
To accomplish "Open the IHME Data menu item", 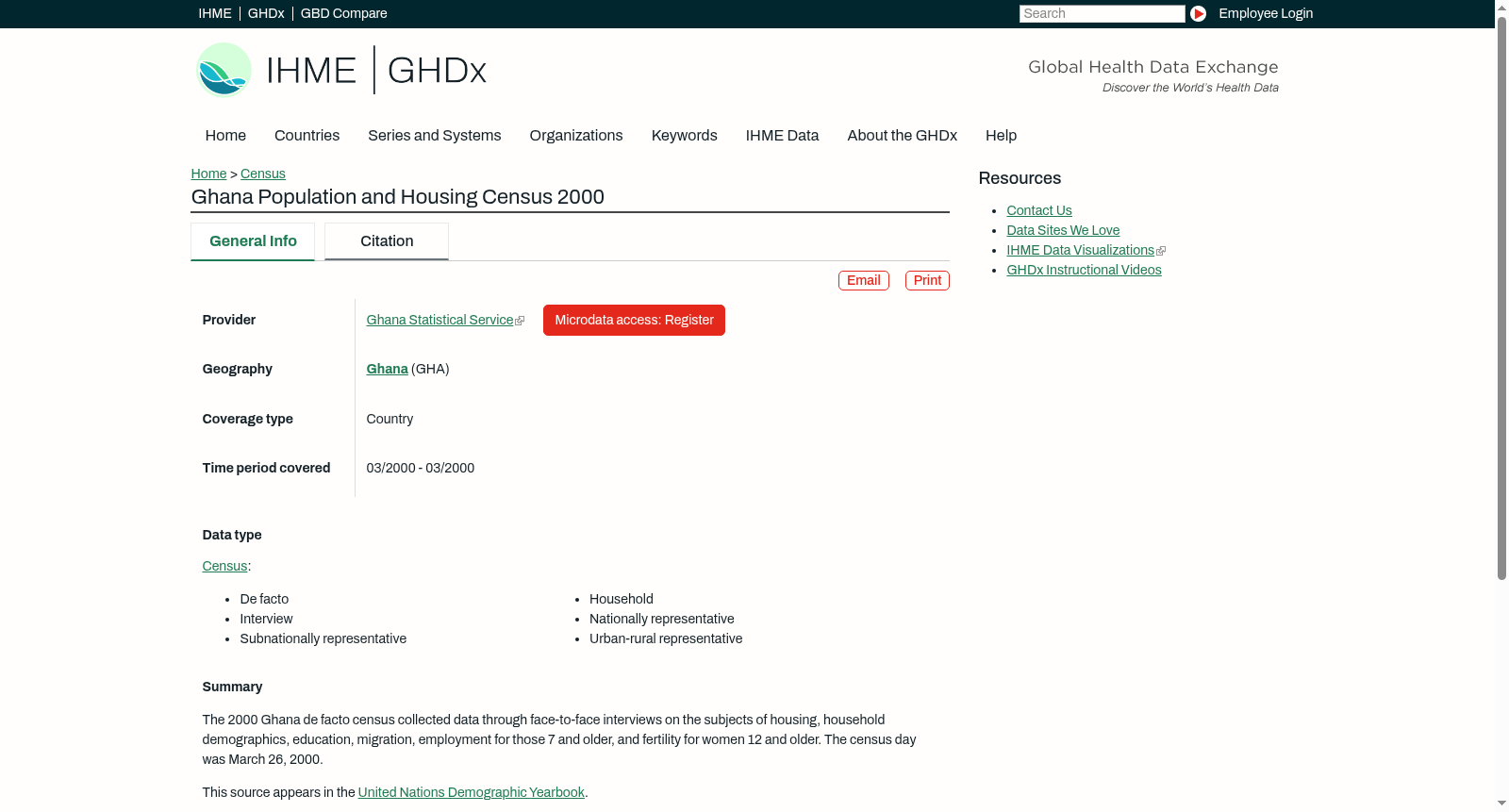I will 782,135.
